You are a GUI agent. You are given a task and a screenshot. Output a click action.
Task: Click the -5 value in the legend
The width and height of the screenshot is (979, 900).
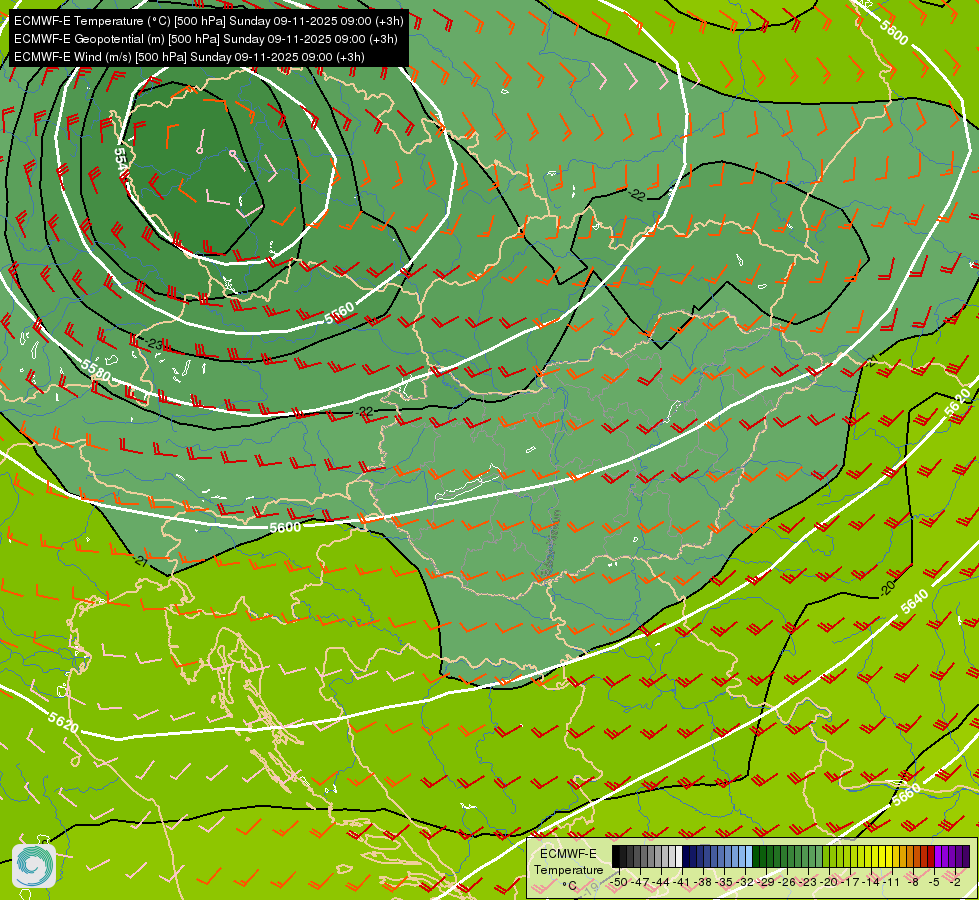pos(933,882)
